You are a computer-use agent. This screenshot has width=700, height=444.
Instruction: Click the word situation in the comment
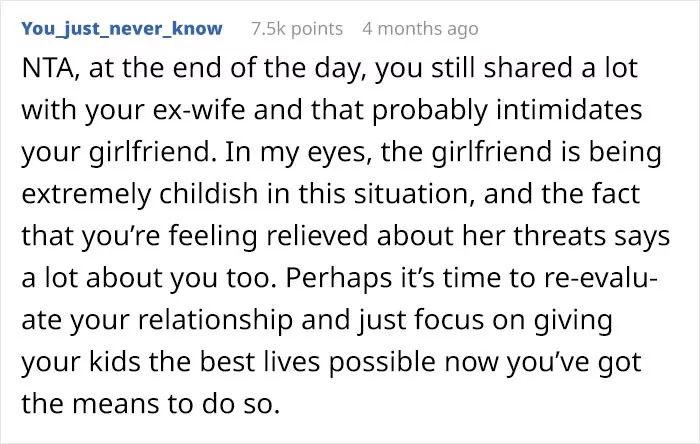point(414,194)
